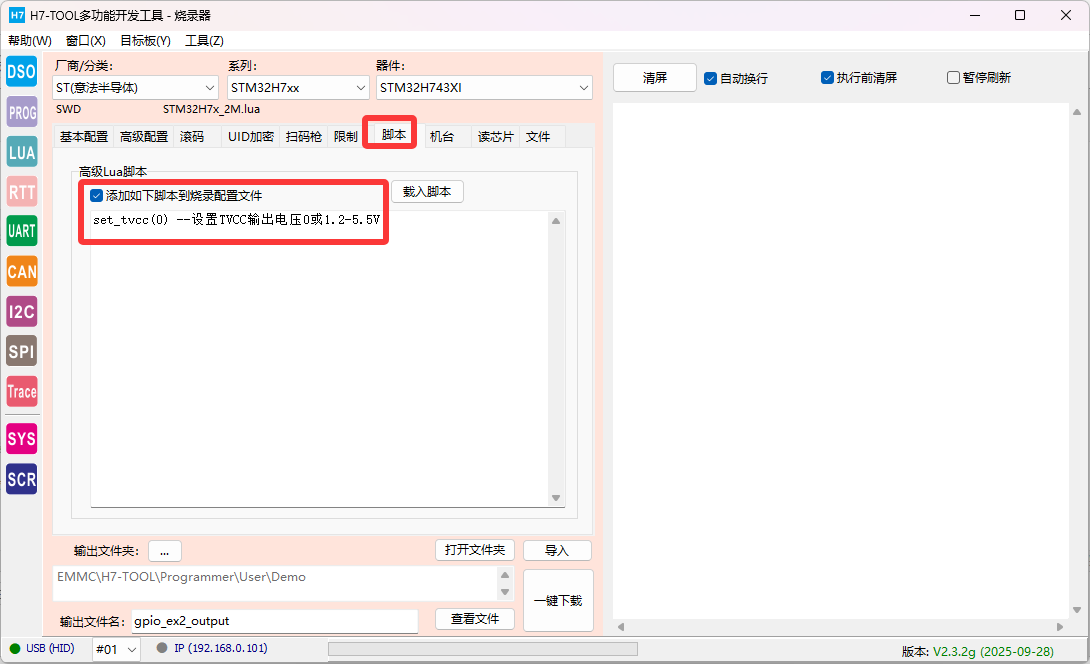The image size is (1090, 664).
Task: Click the 一键下载 button
Action: tap(558, 600)
